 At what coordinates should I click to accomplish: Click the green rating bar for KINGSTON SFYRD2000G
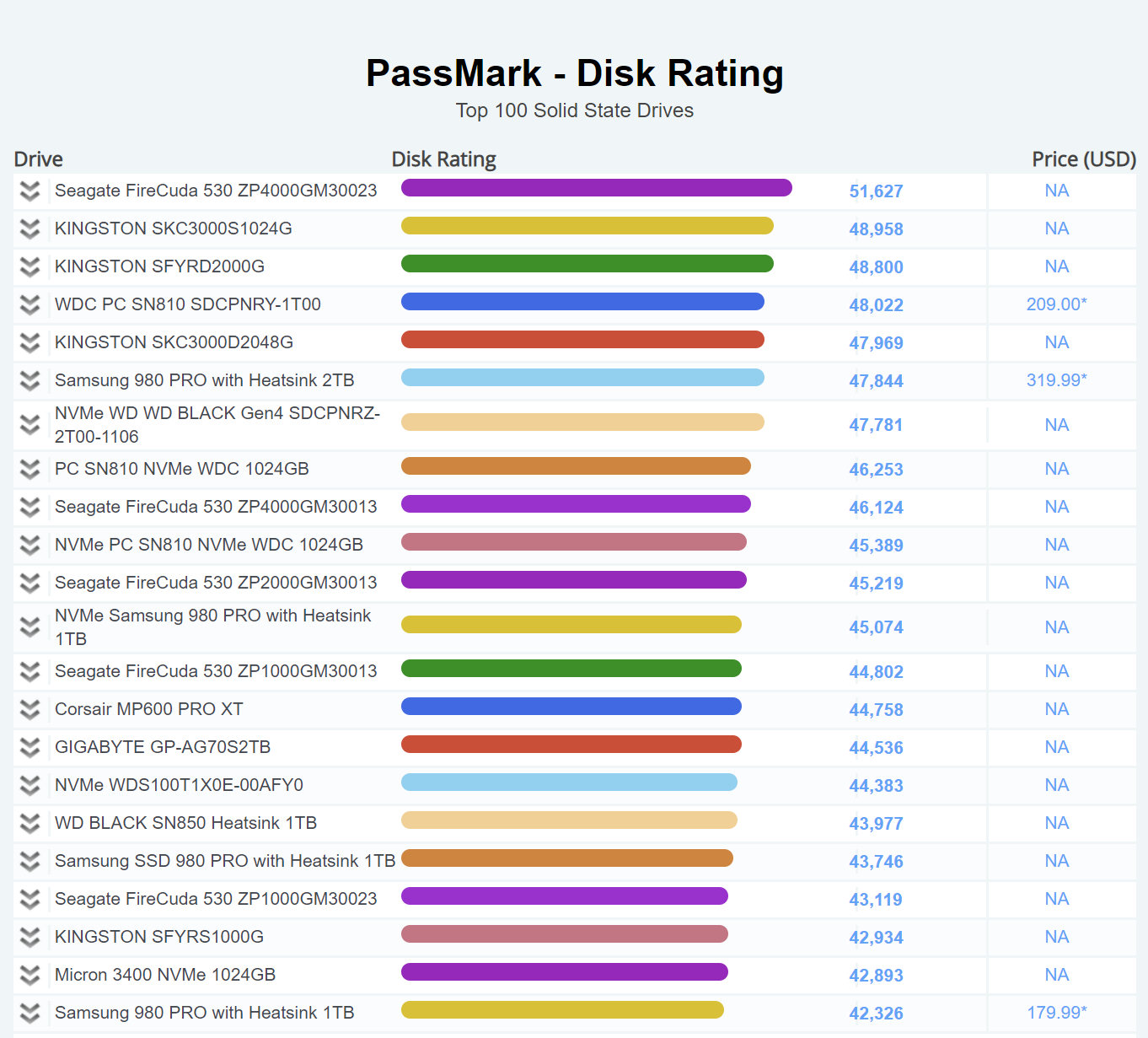click(x=587, y=264)
